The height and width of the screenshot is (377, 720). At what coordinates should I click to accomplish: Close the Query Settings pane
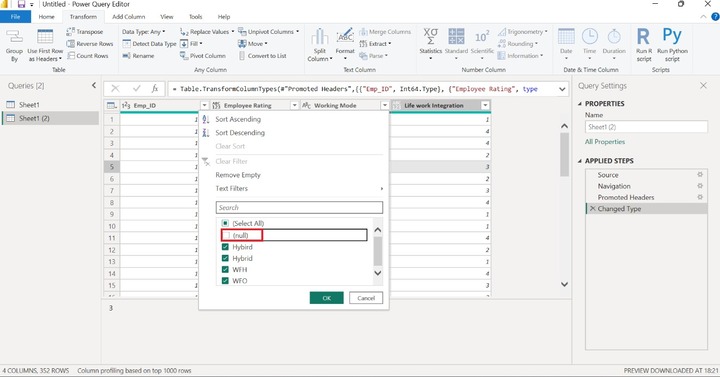click(703, 85)
